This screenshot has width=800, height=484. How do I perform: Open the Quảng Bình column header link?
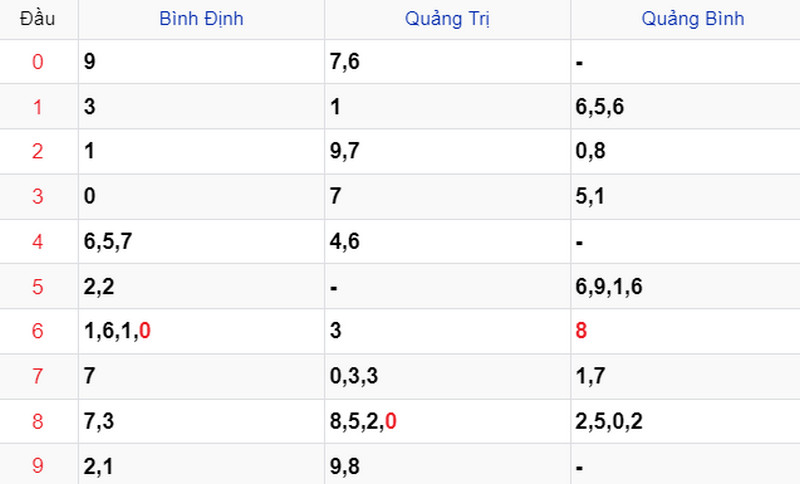[x=692, y=19]
